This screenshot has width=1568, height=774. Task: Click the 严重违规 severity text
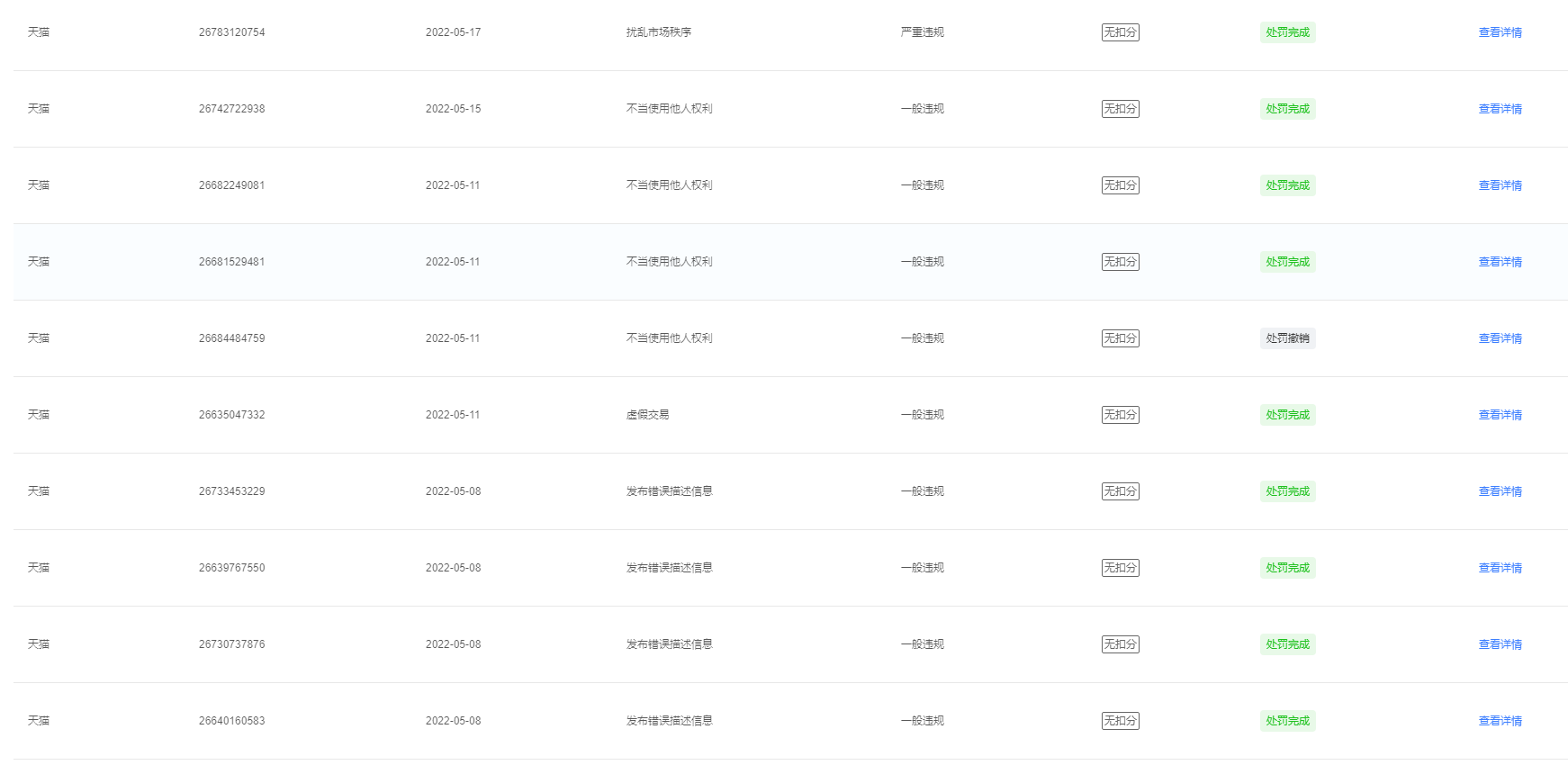(x=922, y=32)
